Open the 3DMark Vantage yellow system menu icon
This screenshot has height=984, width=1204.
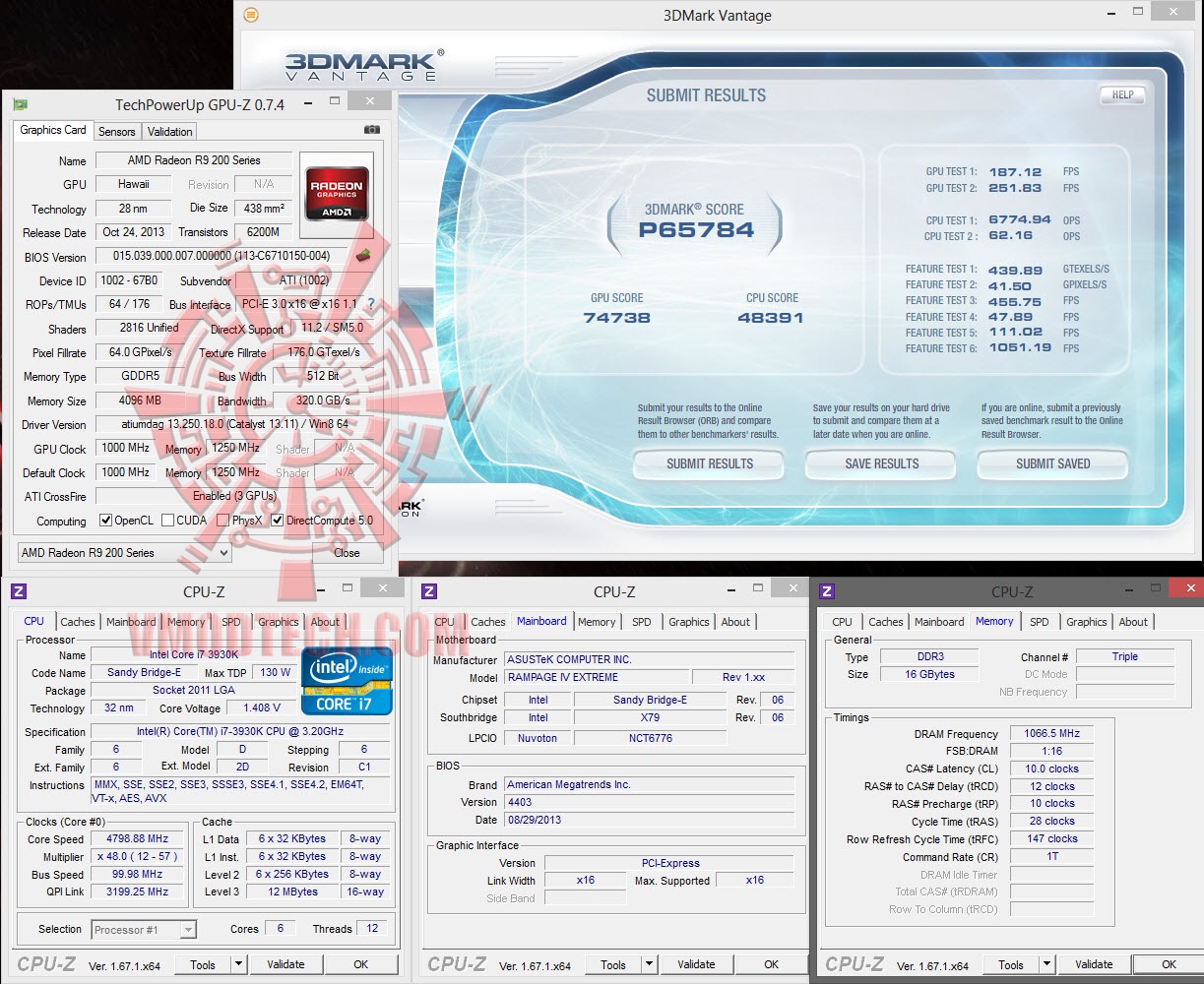click(x=251, y=15)
